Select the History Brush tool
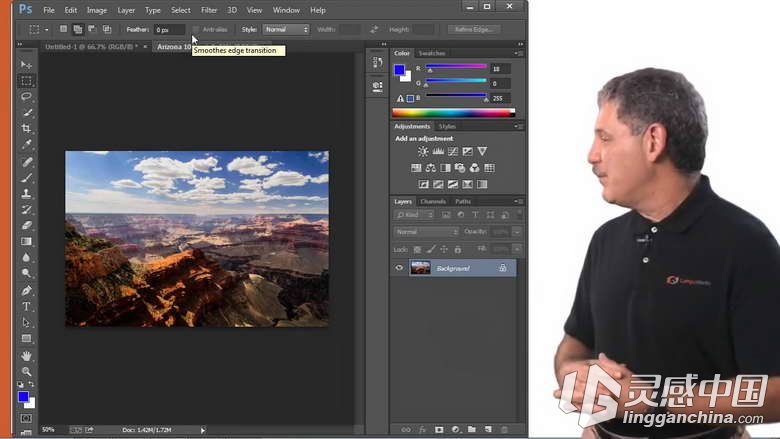Viewport: 780px width, 439px height. point(26,209)
